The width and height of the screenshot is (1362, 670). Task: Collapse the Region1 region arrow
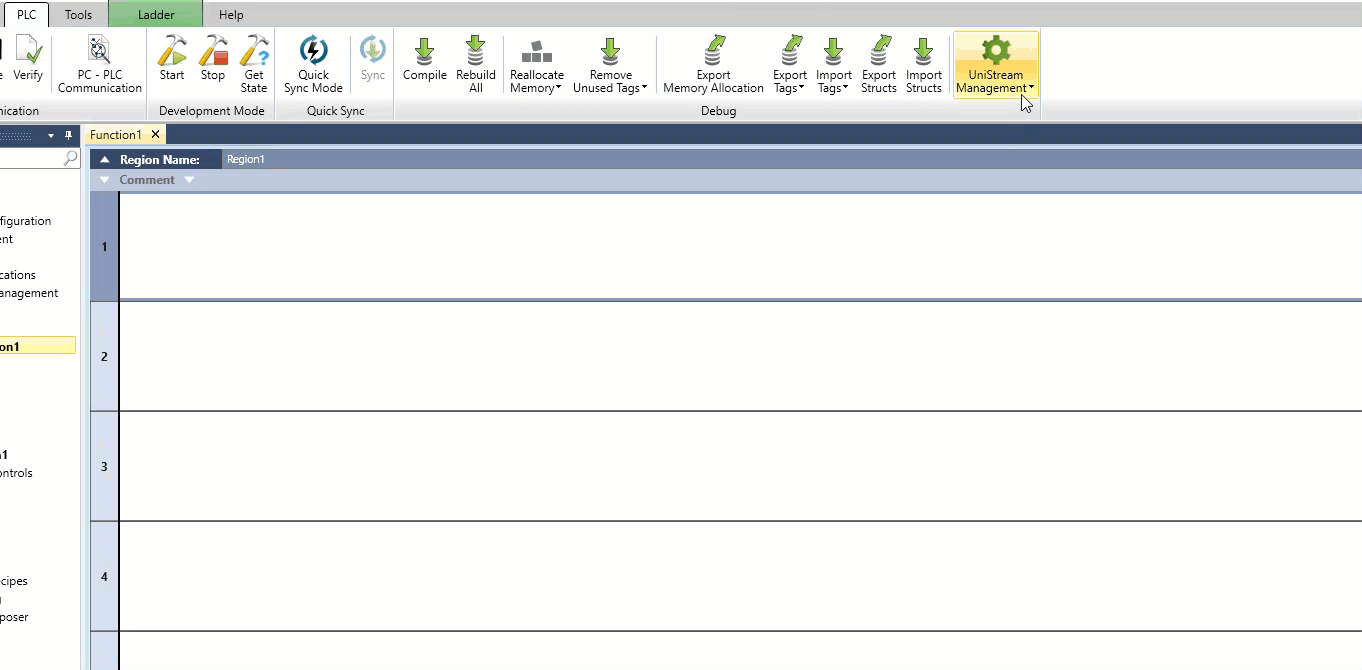click(x=105, y=160)
